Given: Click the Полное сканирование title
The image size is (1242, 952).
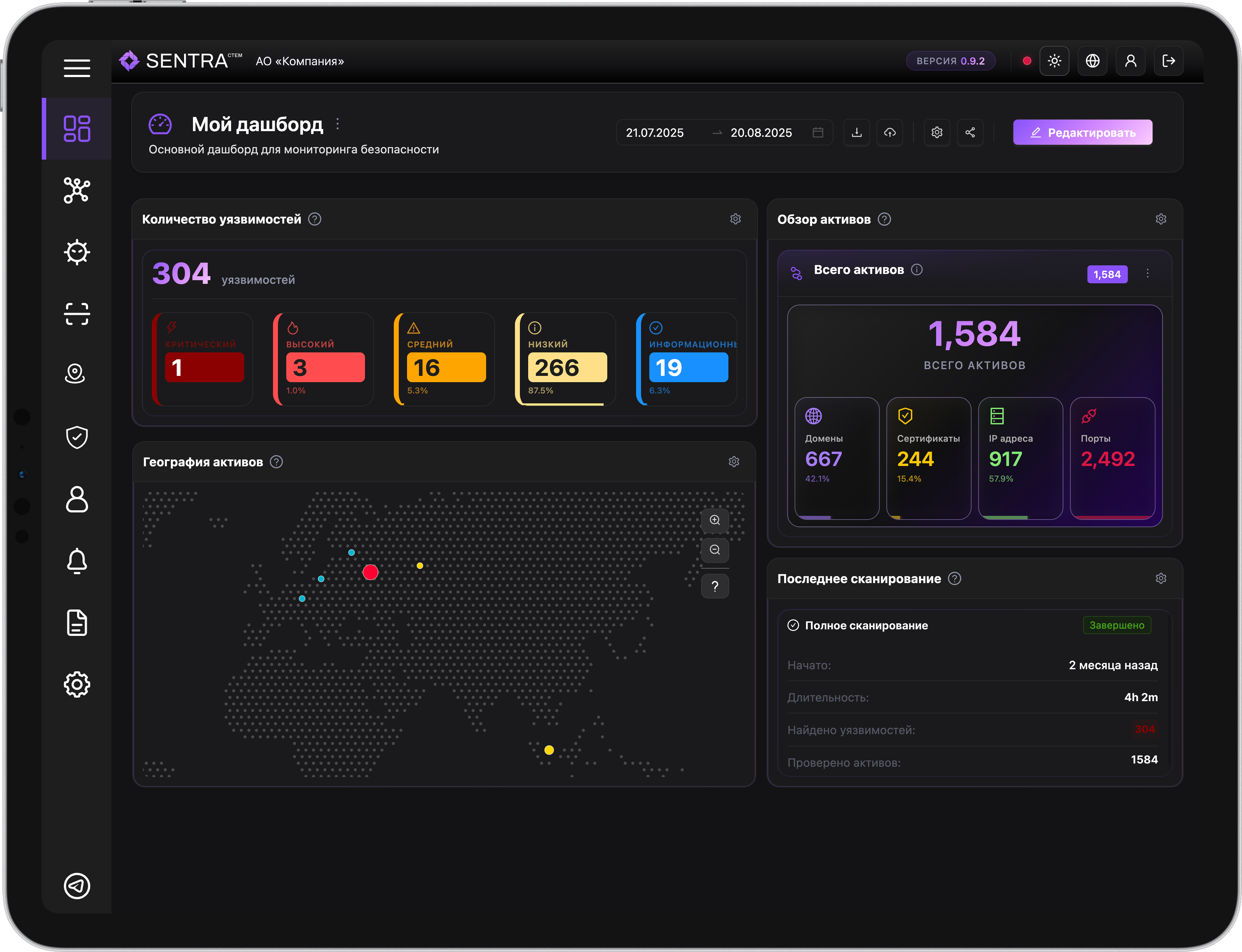Looking at the screenshot, I should [866, 626].
